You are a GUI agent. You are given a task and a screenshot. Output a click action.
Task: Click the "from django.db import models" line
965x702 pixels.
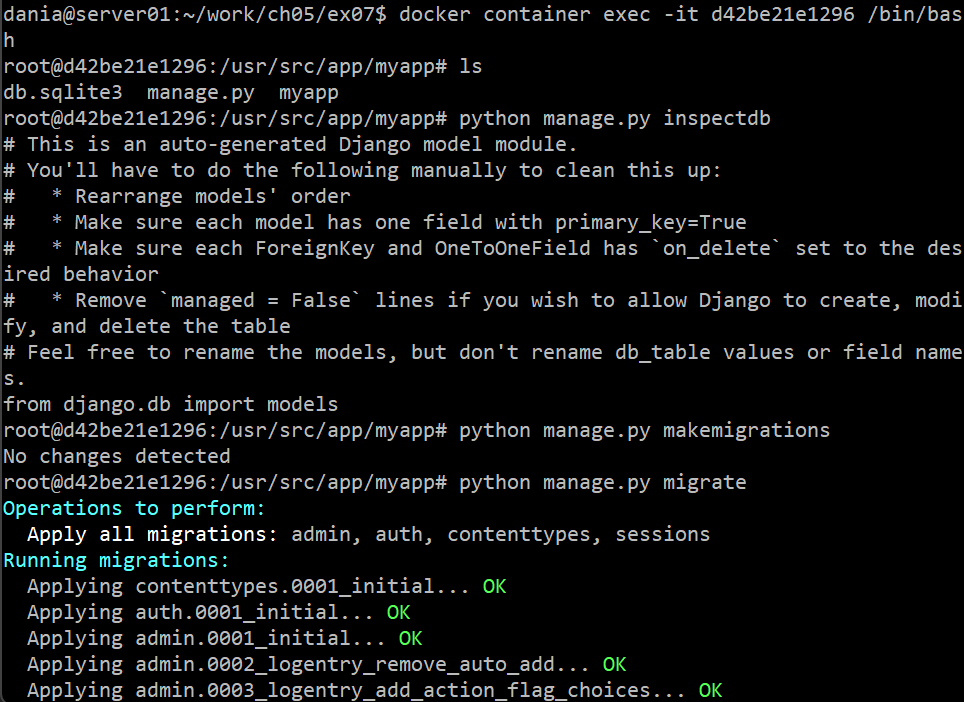coord(171,405)
